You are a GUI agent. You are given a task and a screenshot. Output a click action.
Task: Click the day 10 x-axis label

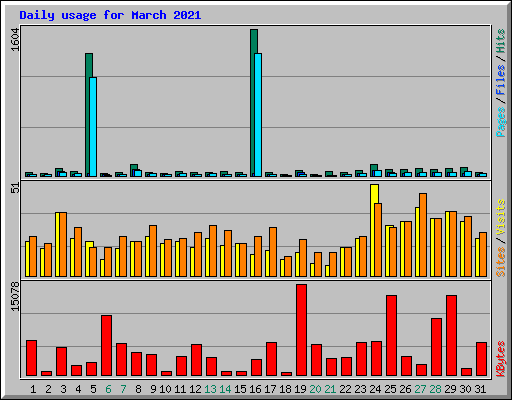[165, 389]
